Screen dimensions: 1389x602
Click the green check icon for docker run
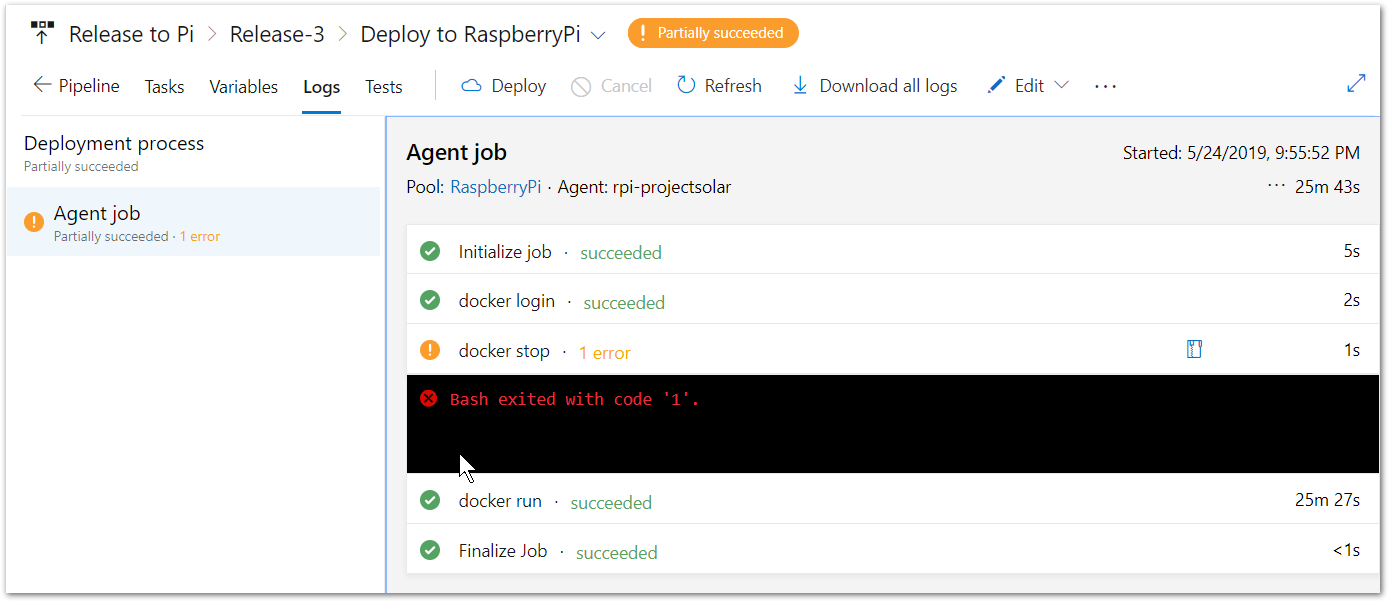point(430,500)
